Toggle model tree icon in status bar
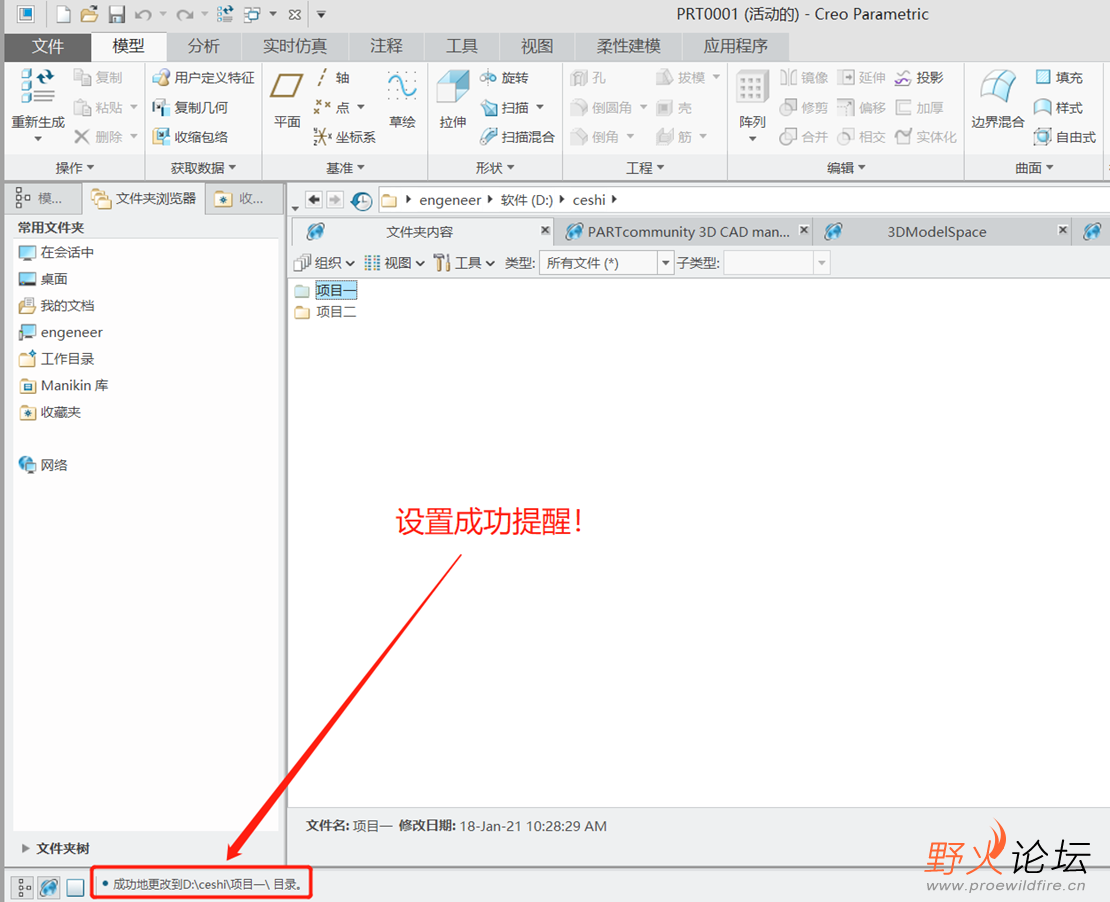The image size is (1110, 902). pyautogui.click(x=23, y=886)
